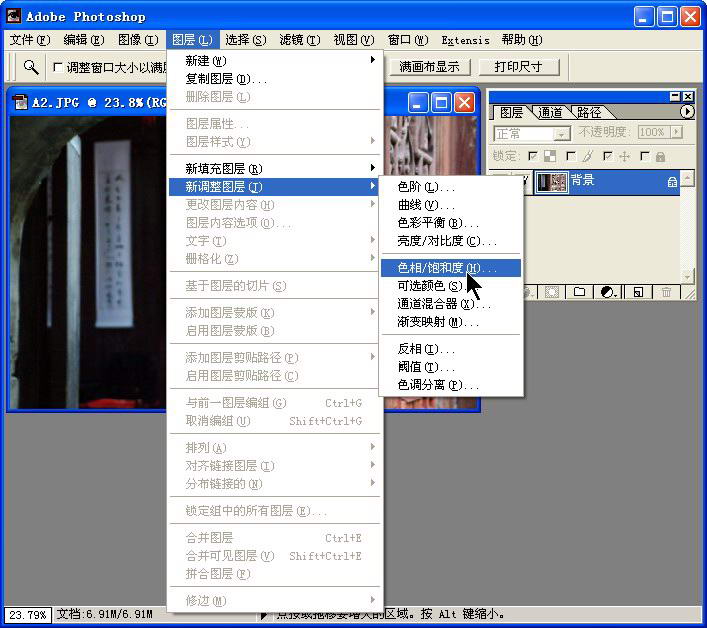
Task: Expand the 新建 submenu in the layer menu
Action: [x=276, y=60]
